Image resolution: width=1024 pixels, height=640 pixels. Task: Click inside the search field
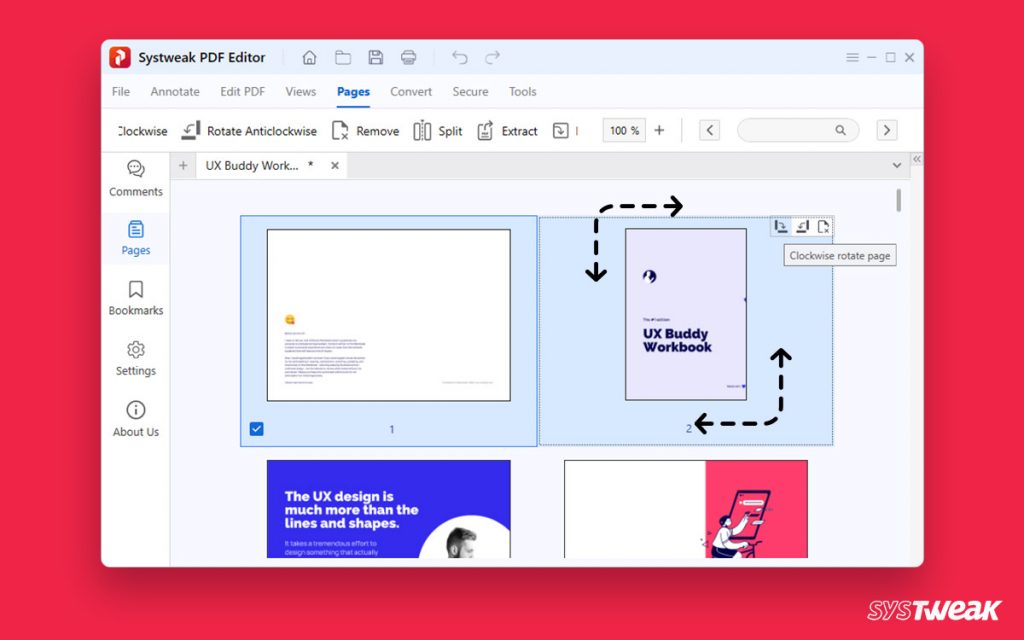[790, 130]
